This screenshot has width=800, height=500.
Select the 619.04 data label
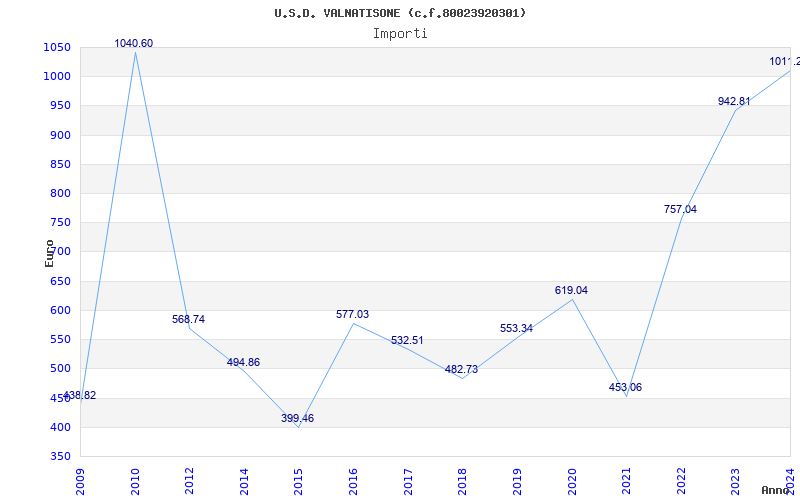(x=571, y=290)
